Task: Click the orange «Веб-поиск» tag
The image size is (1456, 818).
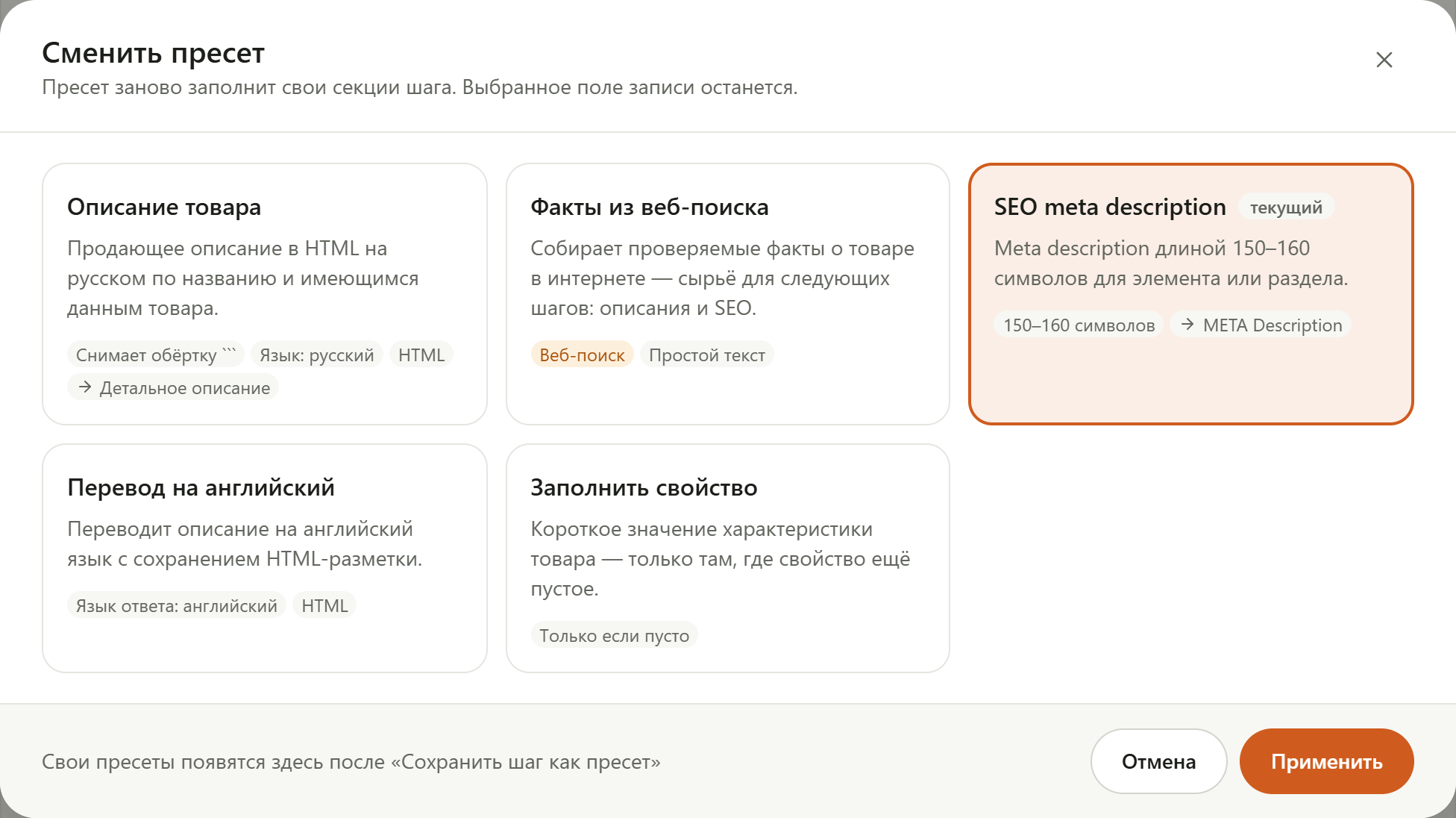Action: pos(582,355)
